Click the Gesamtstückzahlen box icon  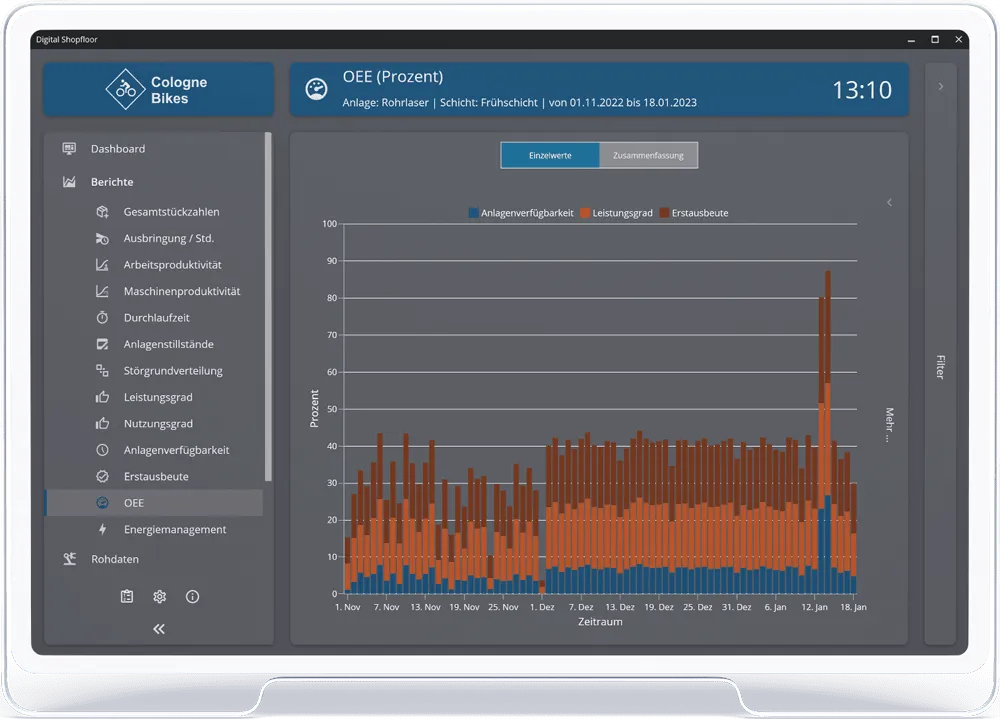click(102, 212)
